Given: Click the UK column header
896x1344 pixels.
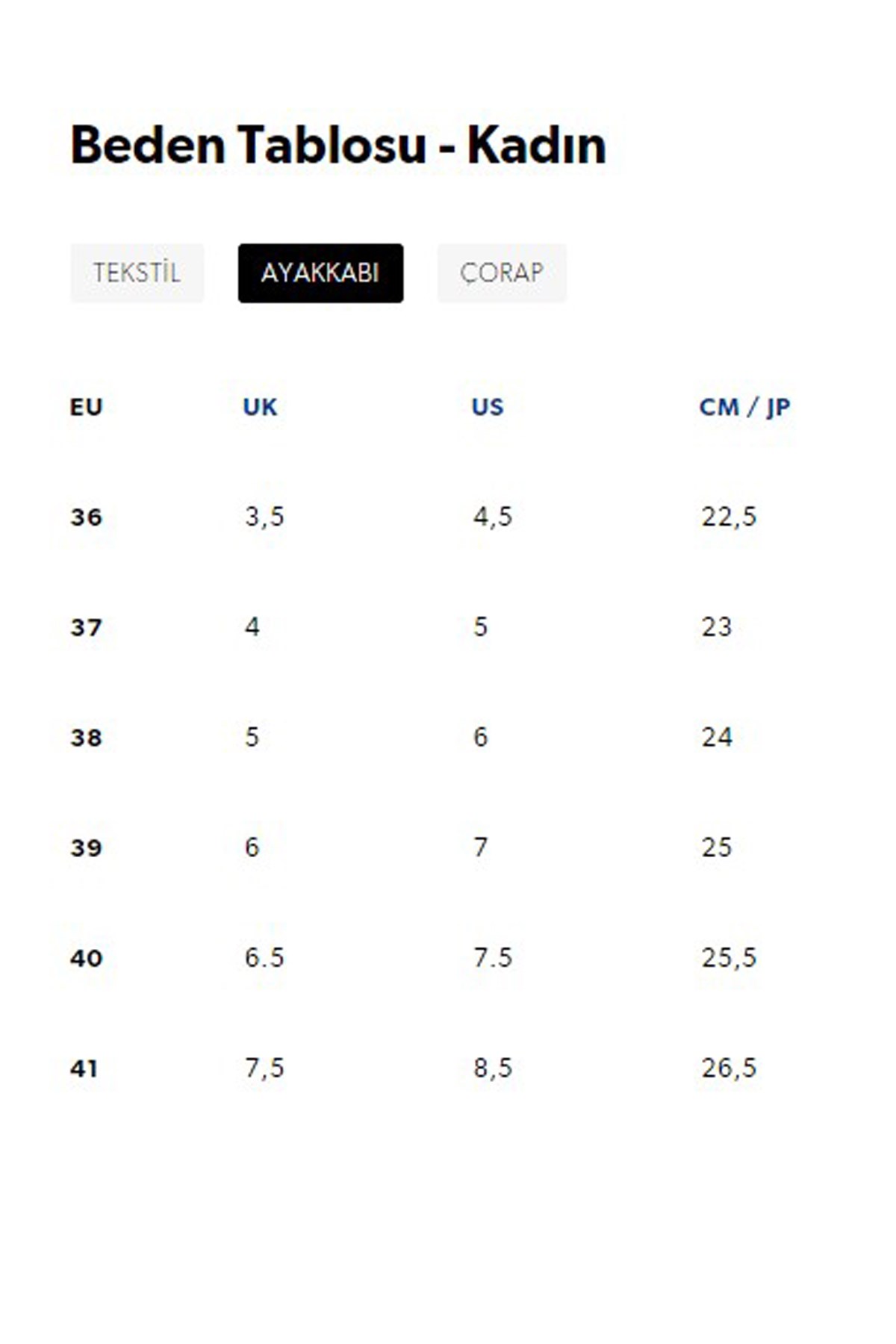Looking at the screenshot, I should tap(260, 407).
